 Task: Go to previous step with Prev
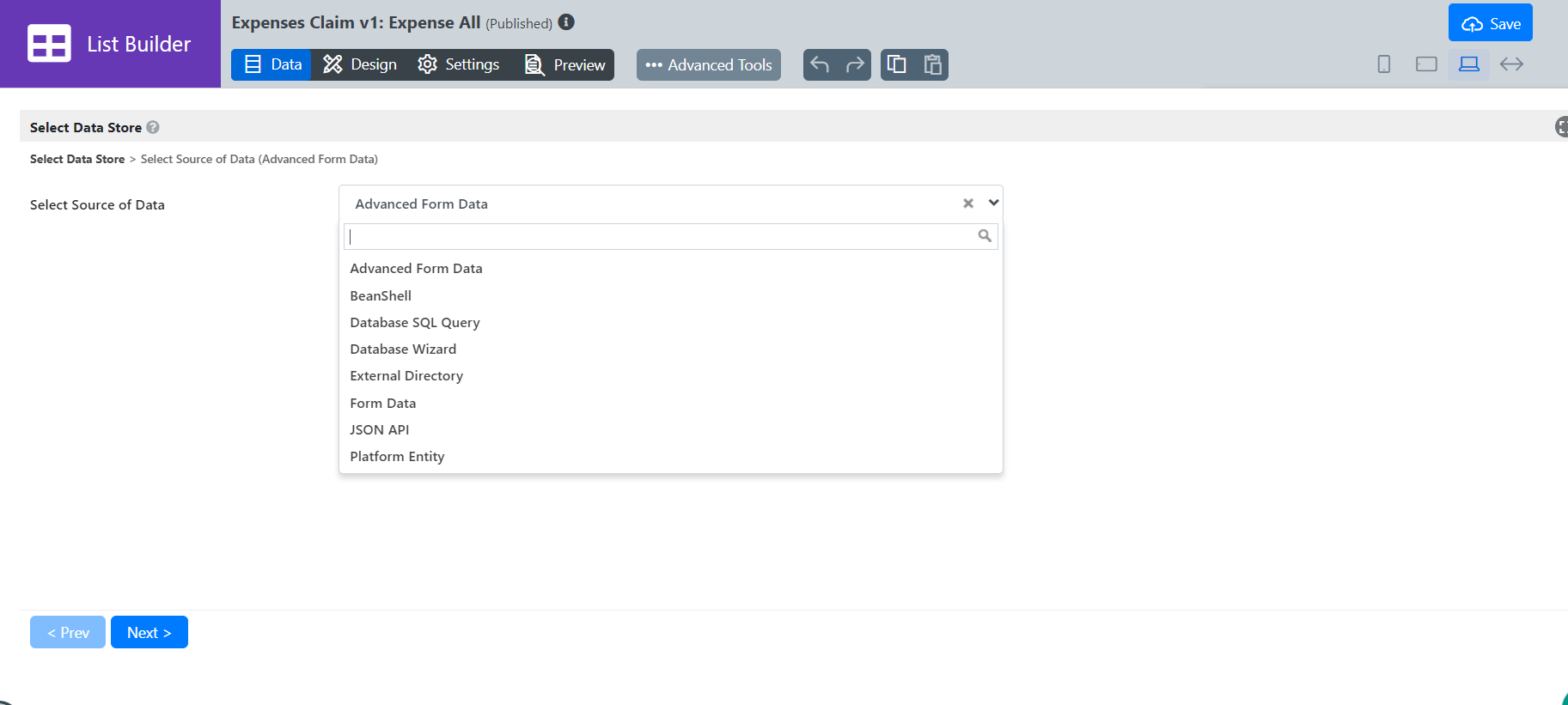point(68,632)
